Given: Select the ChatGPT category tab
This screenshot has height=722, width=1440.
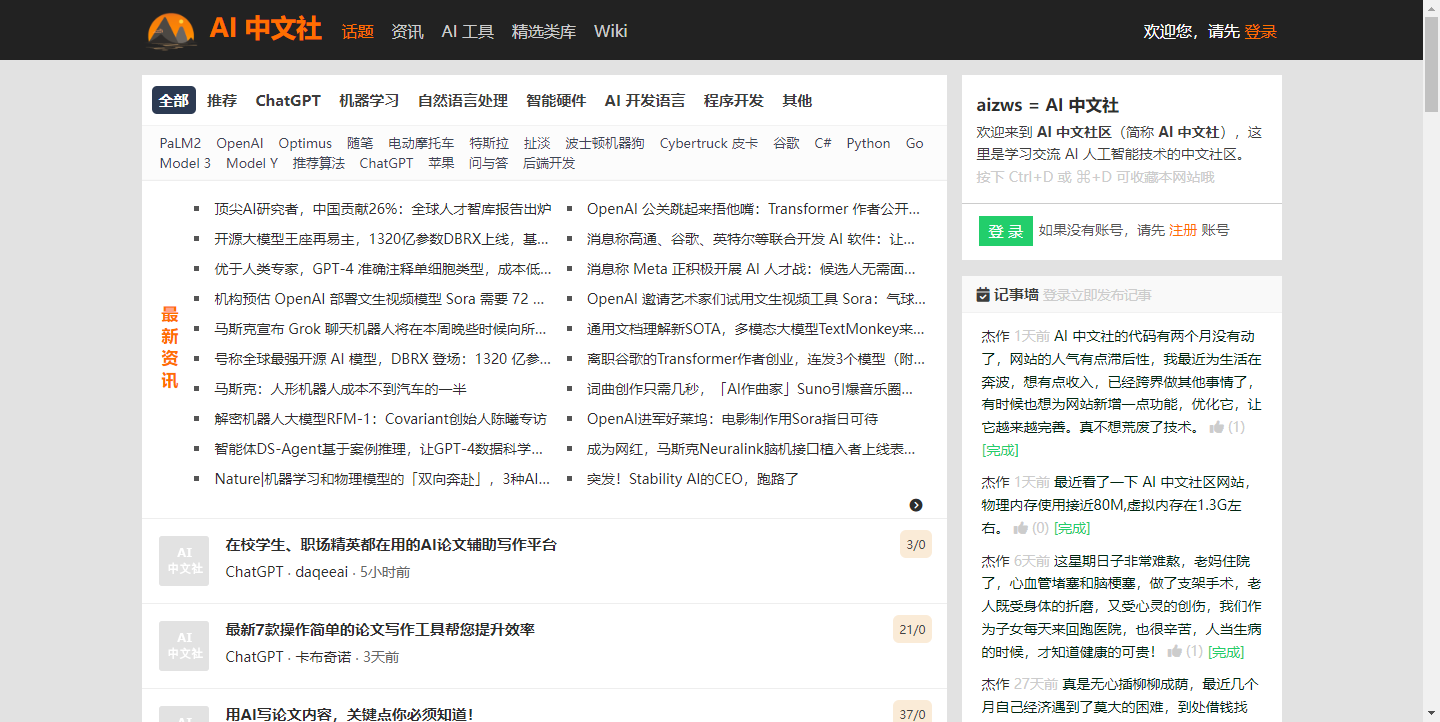Looking at the screenshot, I should [x=288, y=100].
